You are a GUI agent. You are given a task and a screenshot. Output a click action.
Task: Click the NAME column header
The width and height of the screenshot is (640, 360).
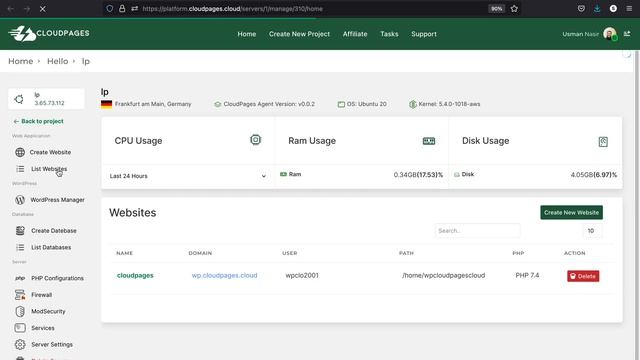pyautogui.click(x=124, y=253)
